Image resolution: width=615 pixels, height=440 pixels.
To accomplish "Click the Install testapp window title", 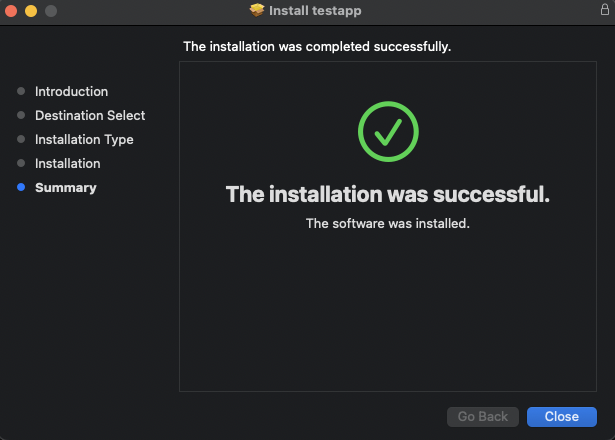I will (x=315, y=11).
